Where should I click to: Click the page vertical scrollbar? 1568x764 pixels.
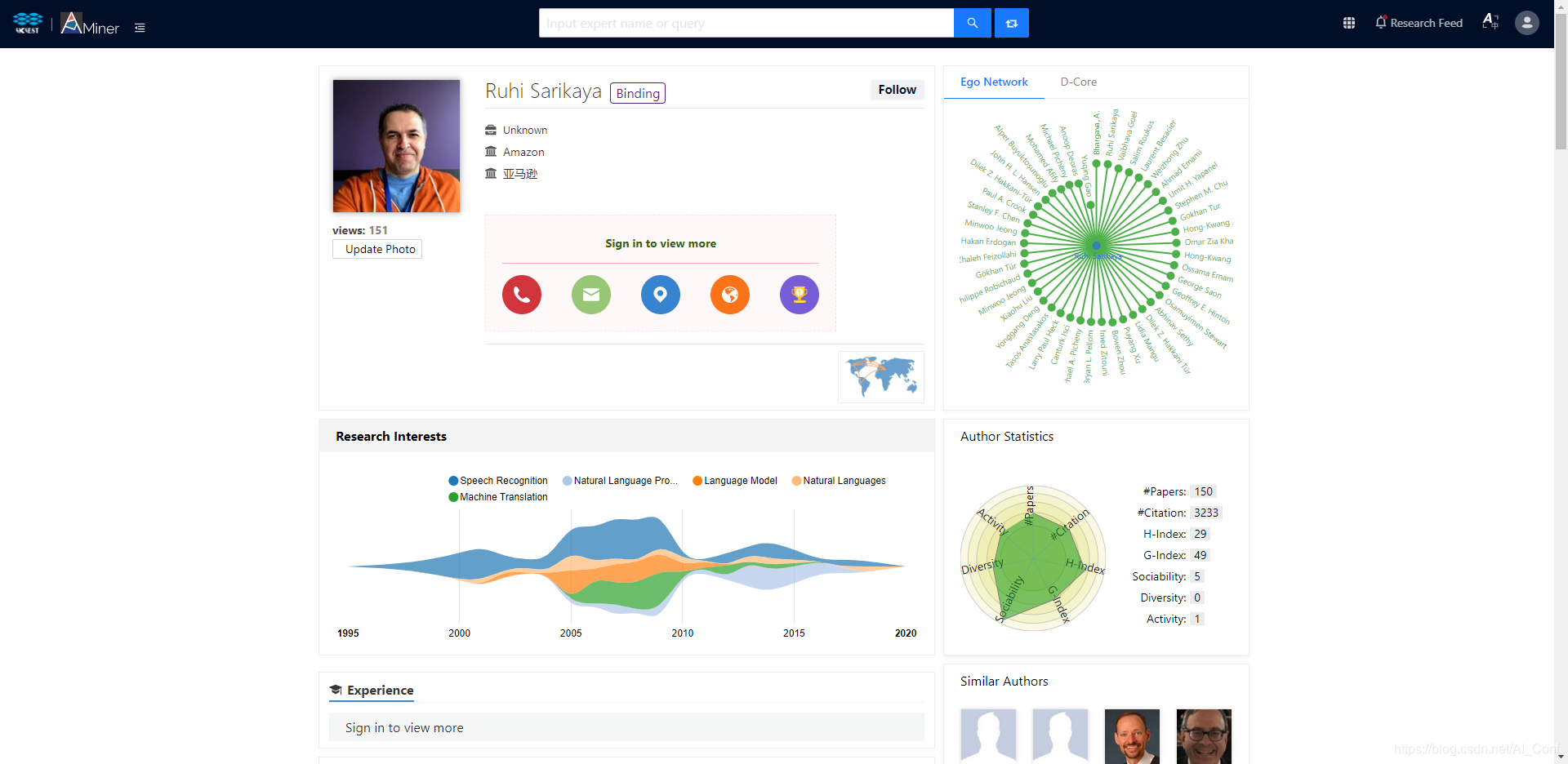[x=1561, y=82]
